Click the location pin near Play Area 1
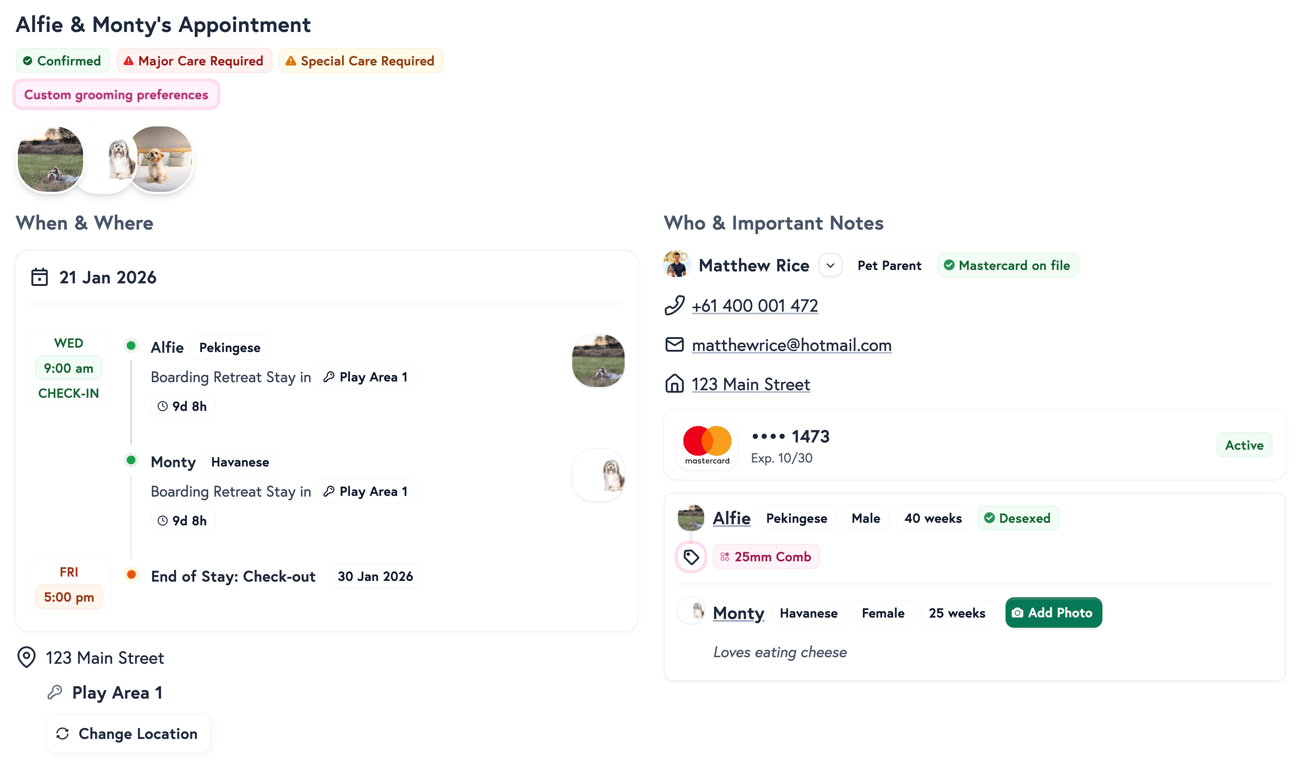 click(26, 657)
